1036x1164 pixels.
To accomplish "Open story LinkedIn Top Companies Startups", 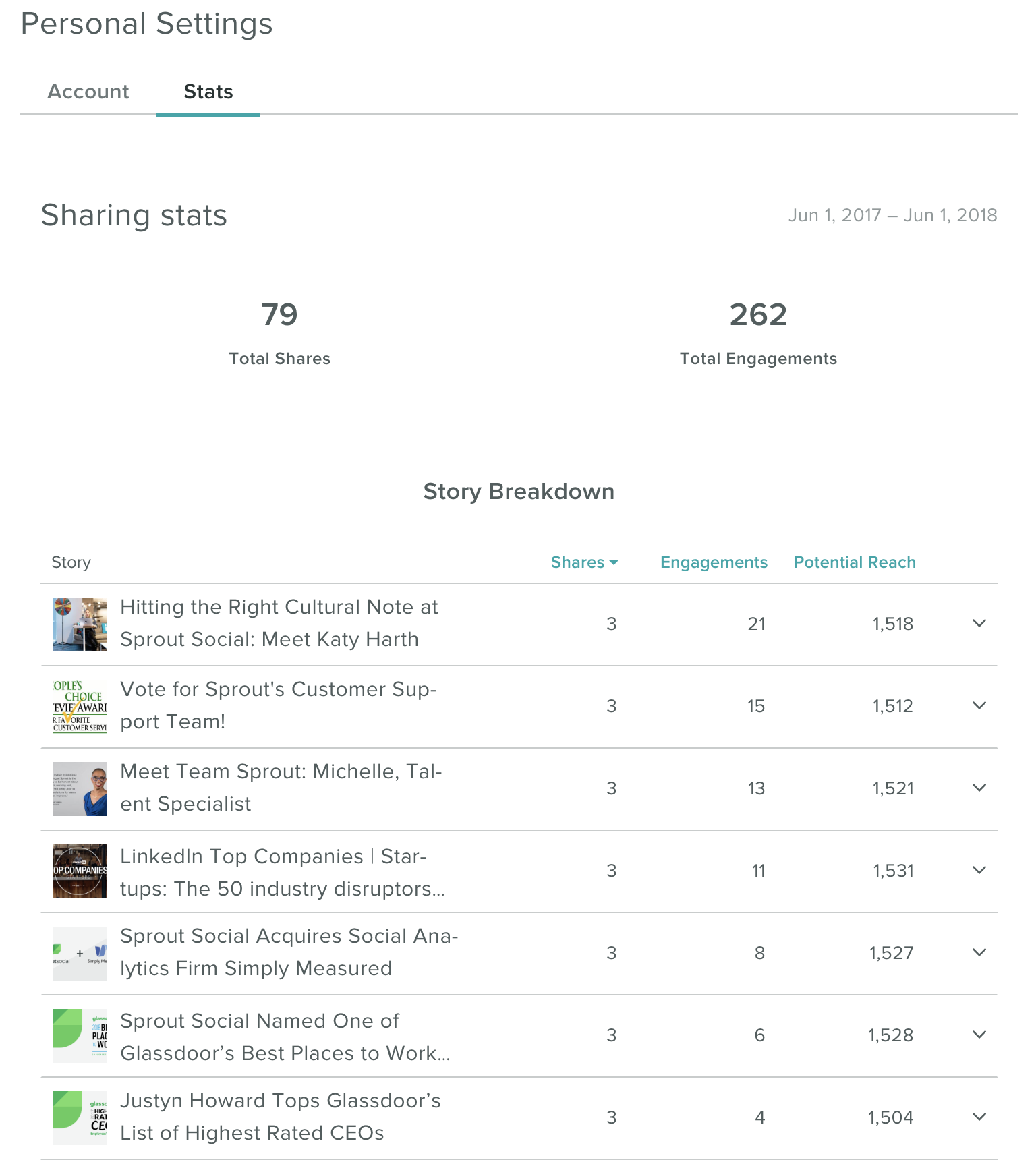I will pos(283,873).
